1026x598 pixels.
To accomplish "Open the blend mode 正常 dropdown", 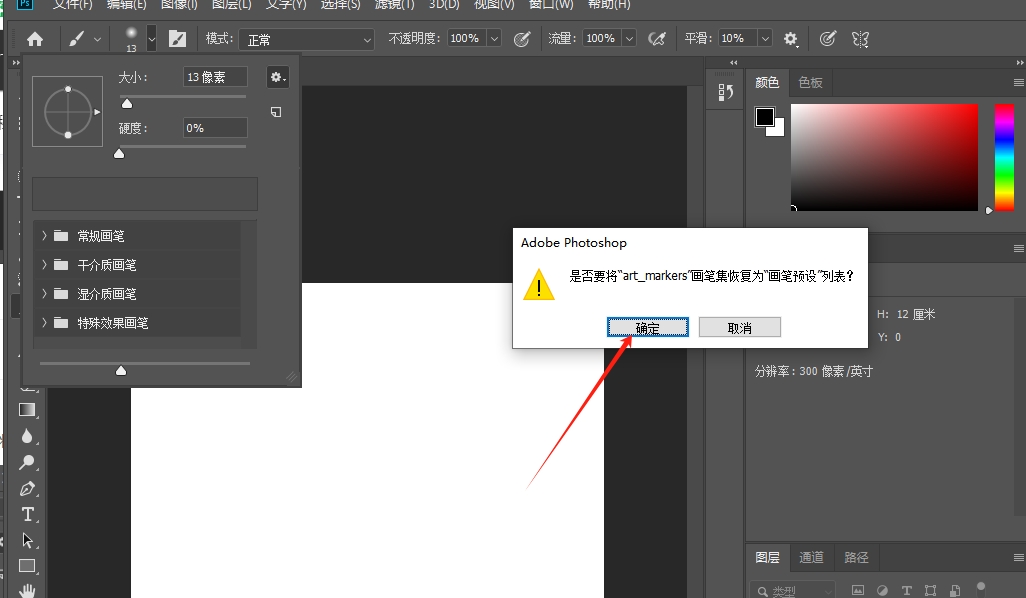I will point(305,39).
